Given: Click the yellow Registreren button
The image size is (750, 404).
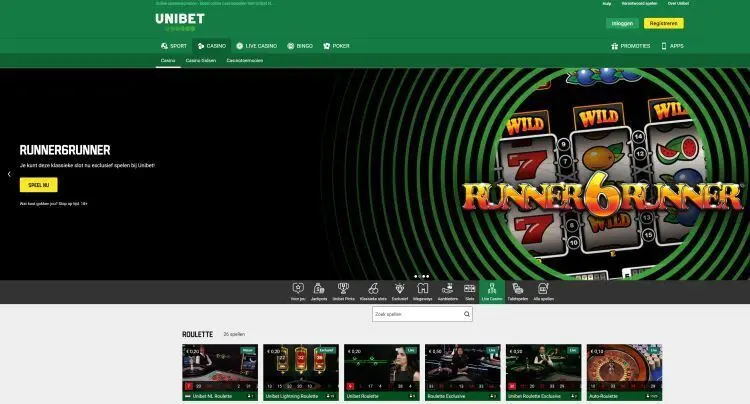Looking at the screenshot, I should coord(663,23).
